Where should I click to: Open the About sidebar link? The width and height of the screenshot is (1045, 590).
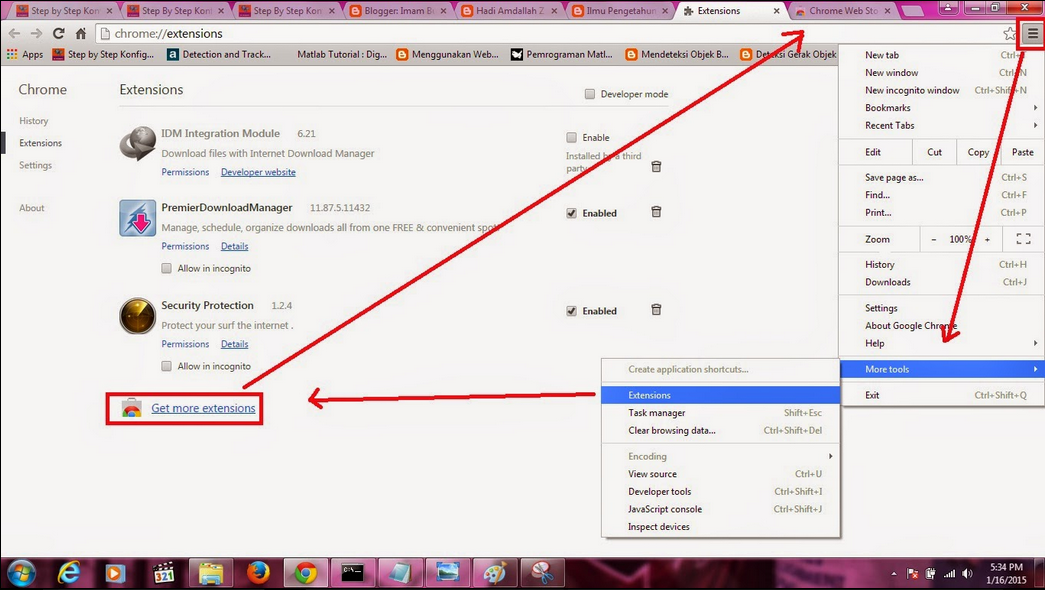tap(31, 208)
